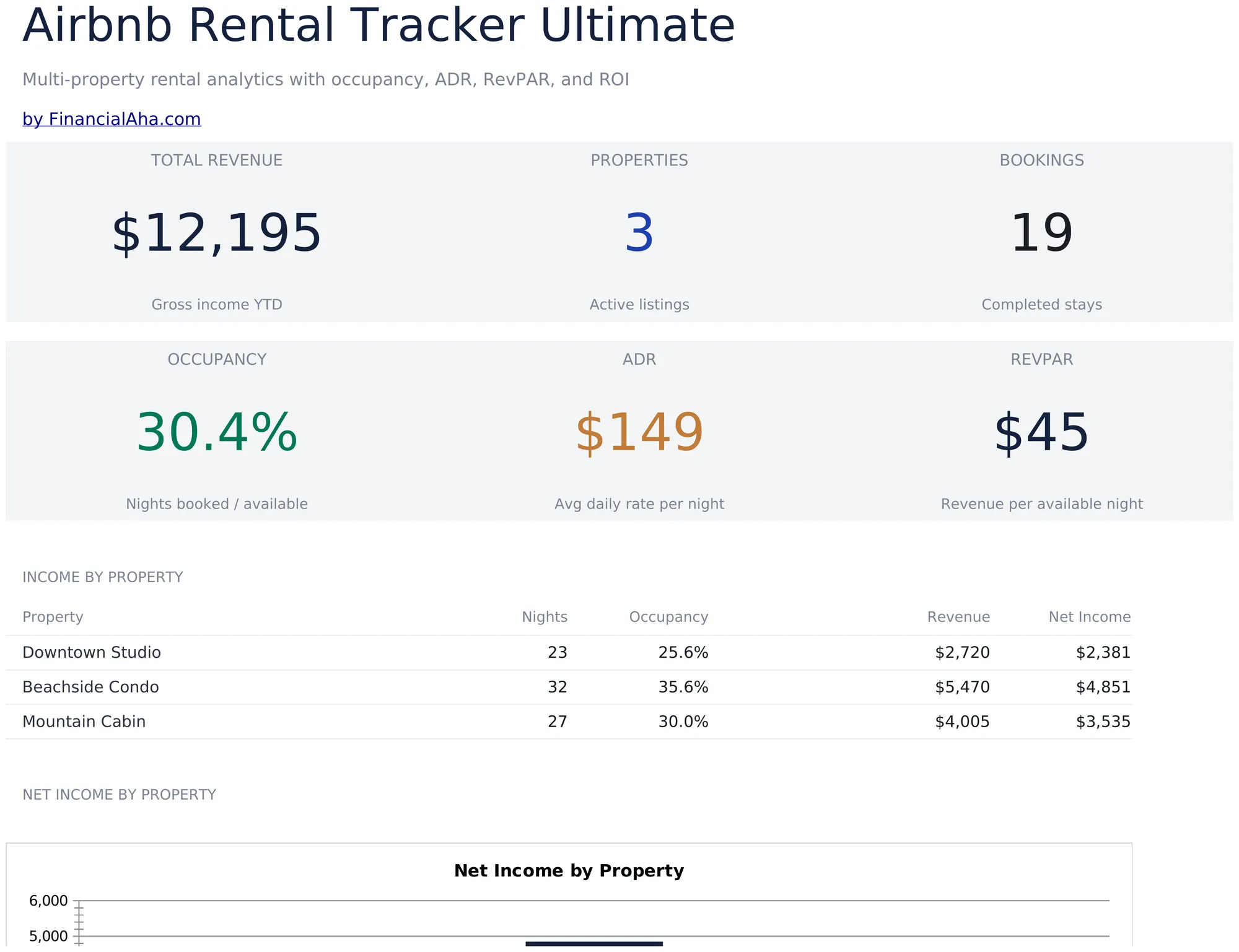Click the Gross income YTD caption

pyautogui.click(x=217, y=305)
